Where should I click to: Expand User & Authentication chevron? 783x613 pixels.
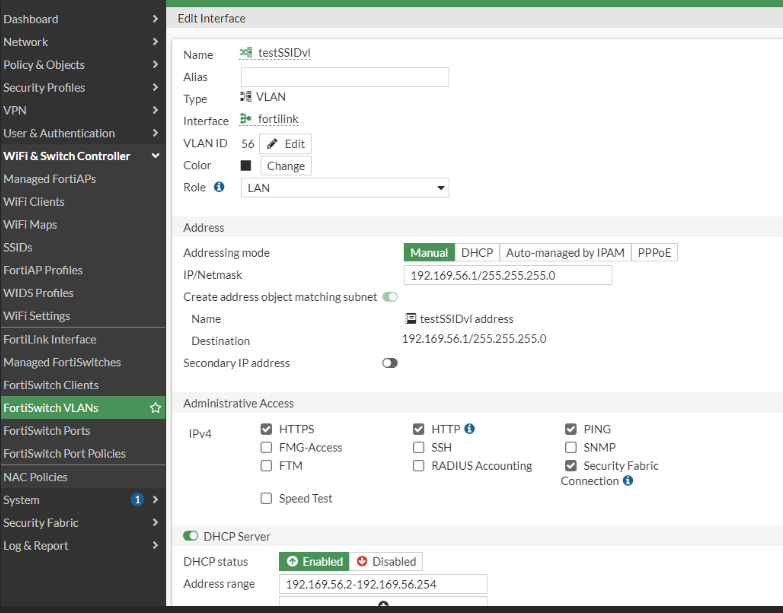(x=155, y=133)
